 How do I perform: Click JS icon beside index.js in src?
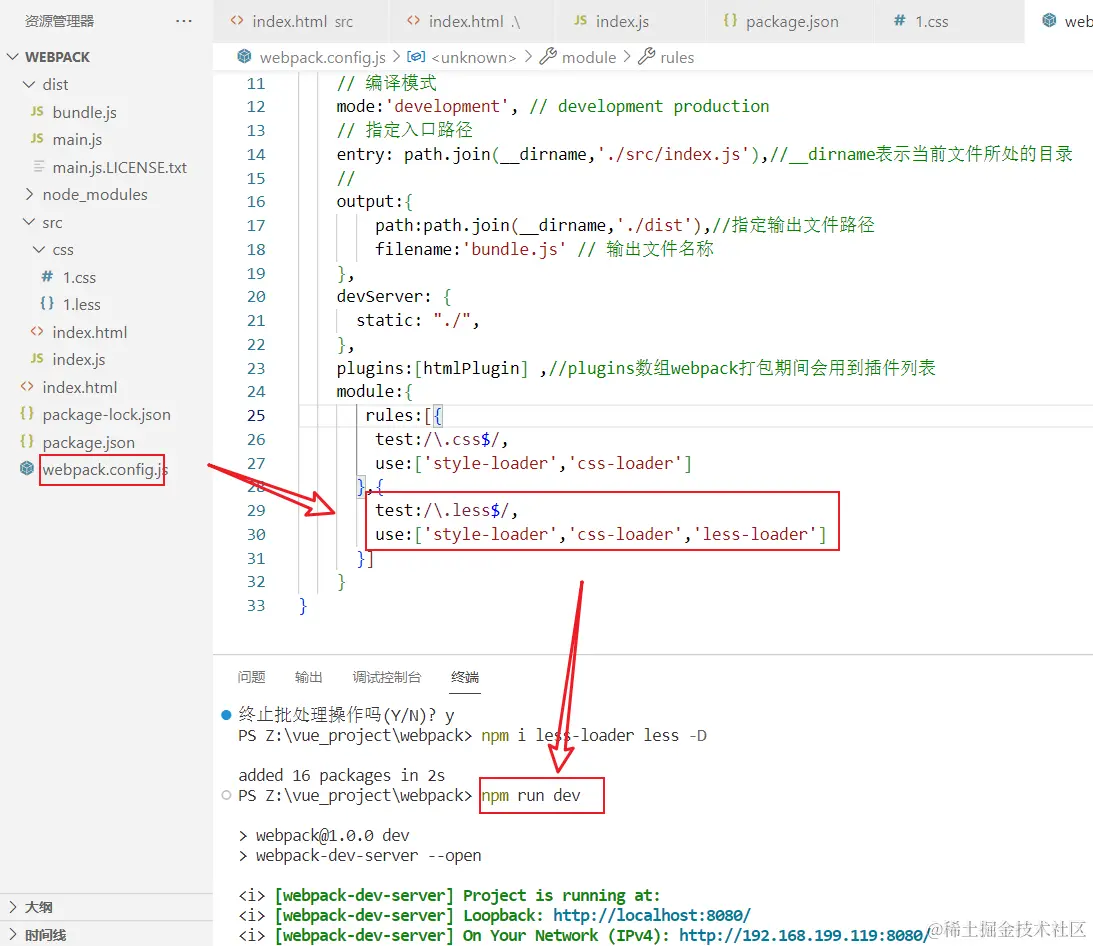click(x=37, y=358)
